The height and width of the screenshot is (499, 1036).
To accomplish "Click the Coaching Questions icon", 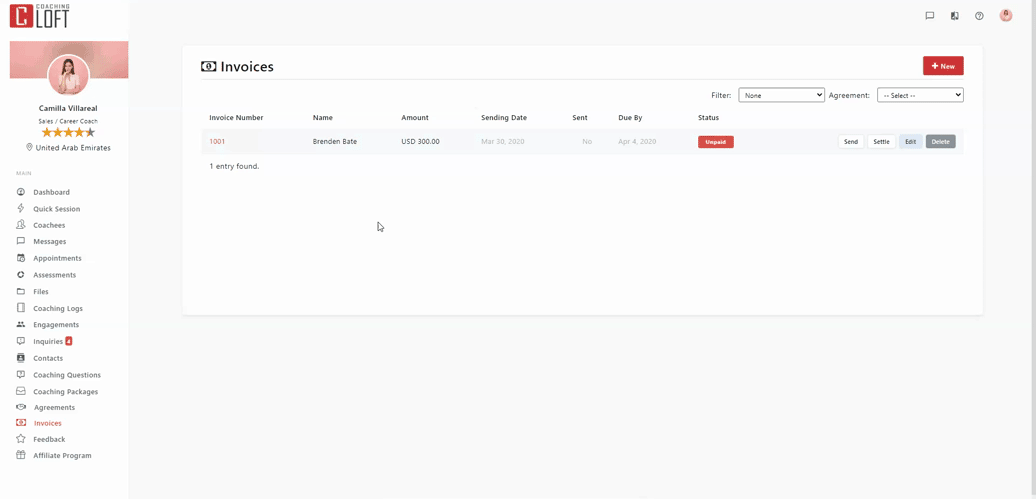I will coord(20,374).
